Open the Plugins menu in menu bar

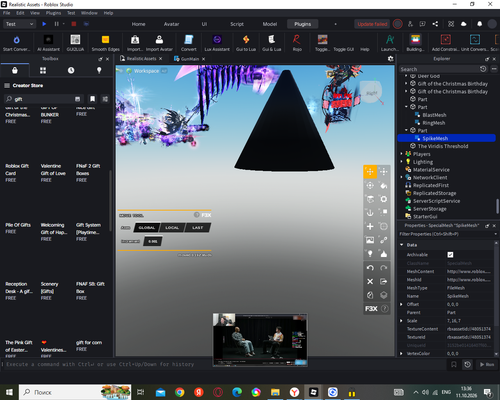pyautogui.click(x=53, y=13)
